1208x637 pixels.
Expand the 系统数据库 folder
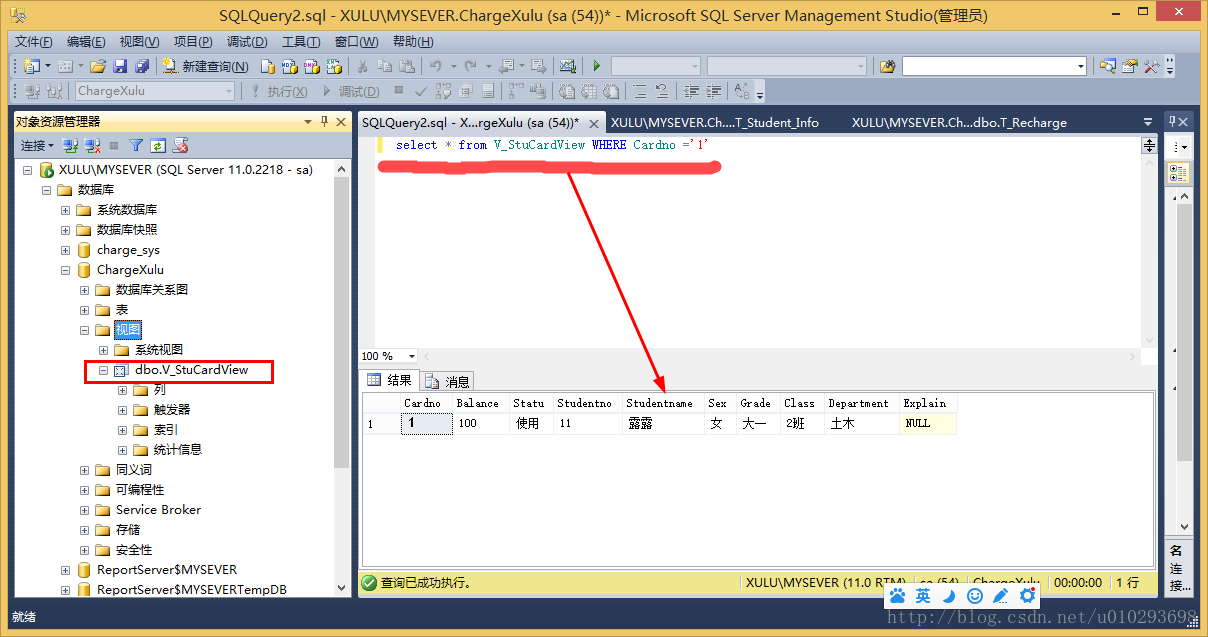pos(66,210)
